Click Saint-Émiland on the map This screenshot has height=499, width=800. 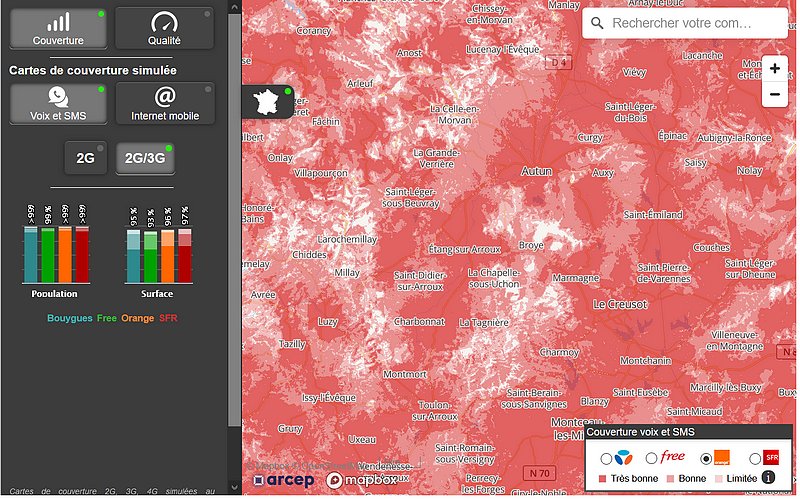click(653, 215)
